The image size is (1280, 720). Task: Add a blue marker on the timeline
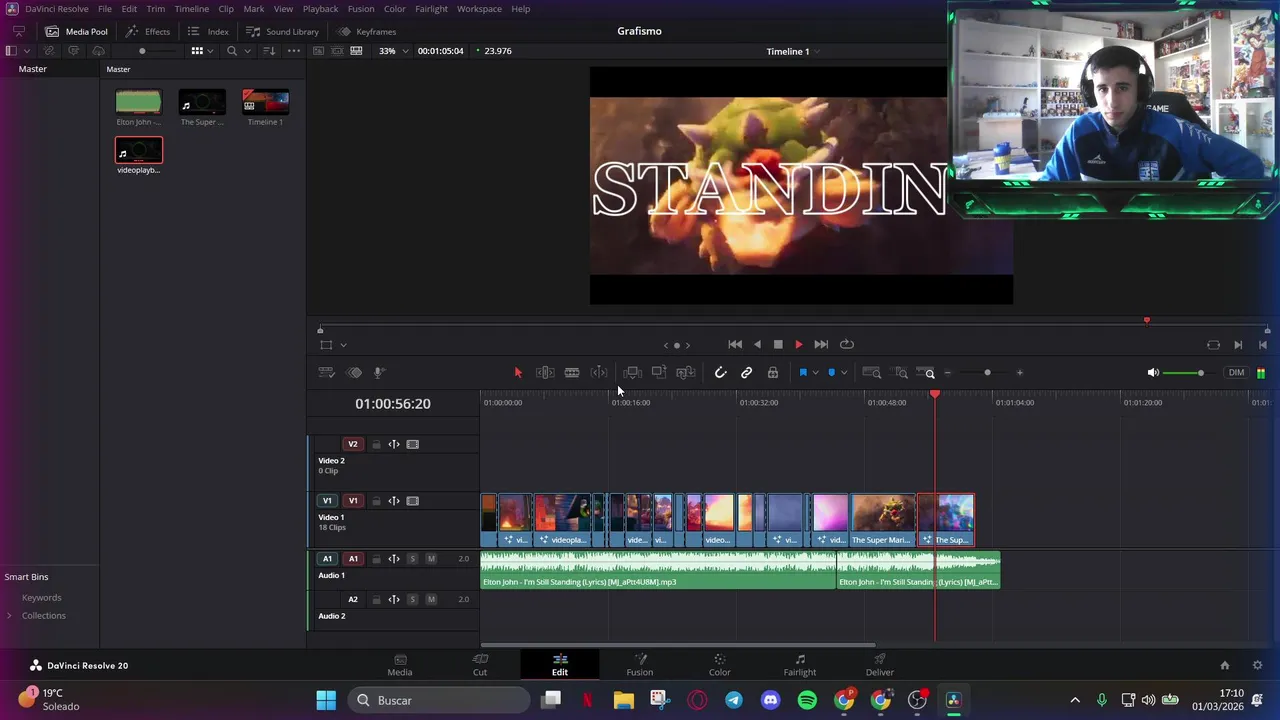pos(831,373)
